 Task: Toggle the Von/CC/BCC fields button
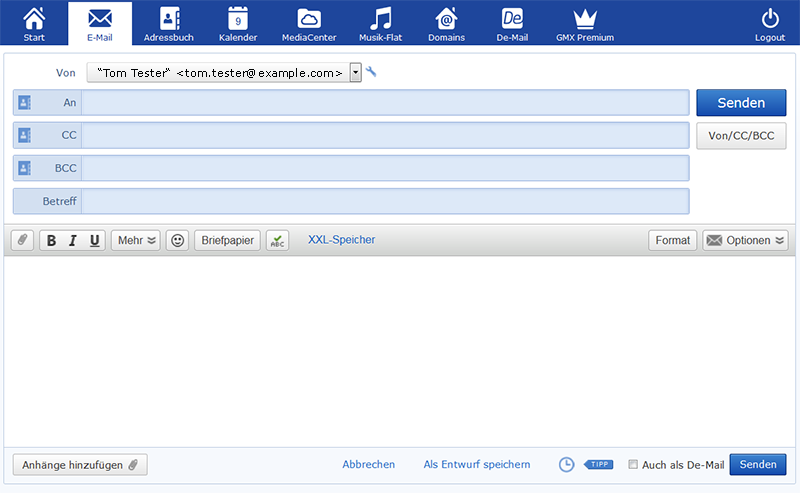tap(741, 136)
